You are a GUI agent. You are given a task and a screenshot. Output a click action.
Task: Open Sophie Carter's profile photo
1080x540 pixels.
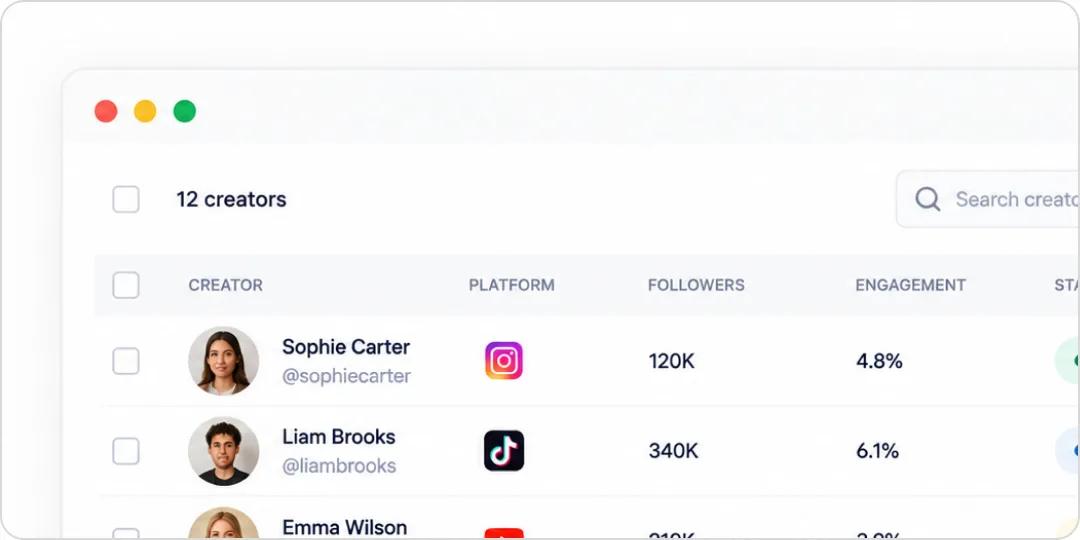(224, 361)
